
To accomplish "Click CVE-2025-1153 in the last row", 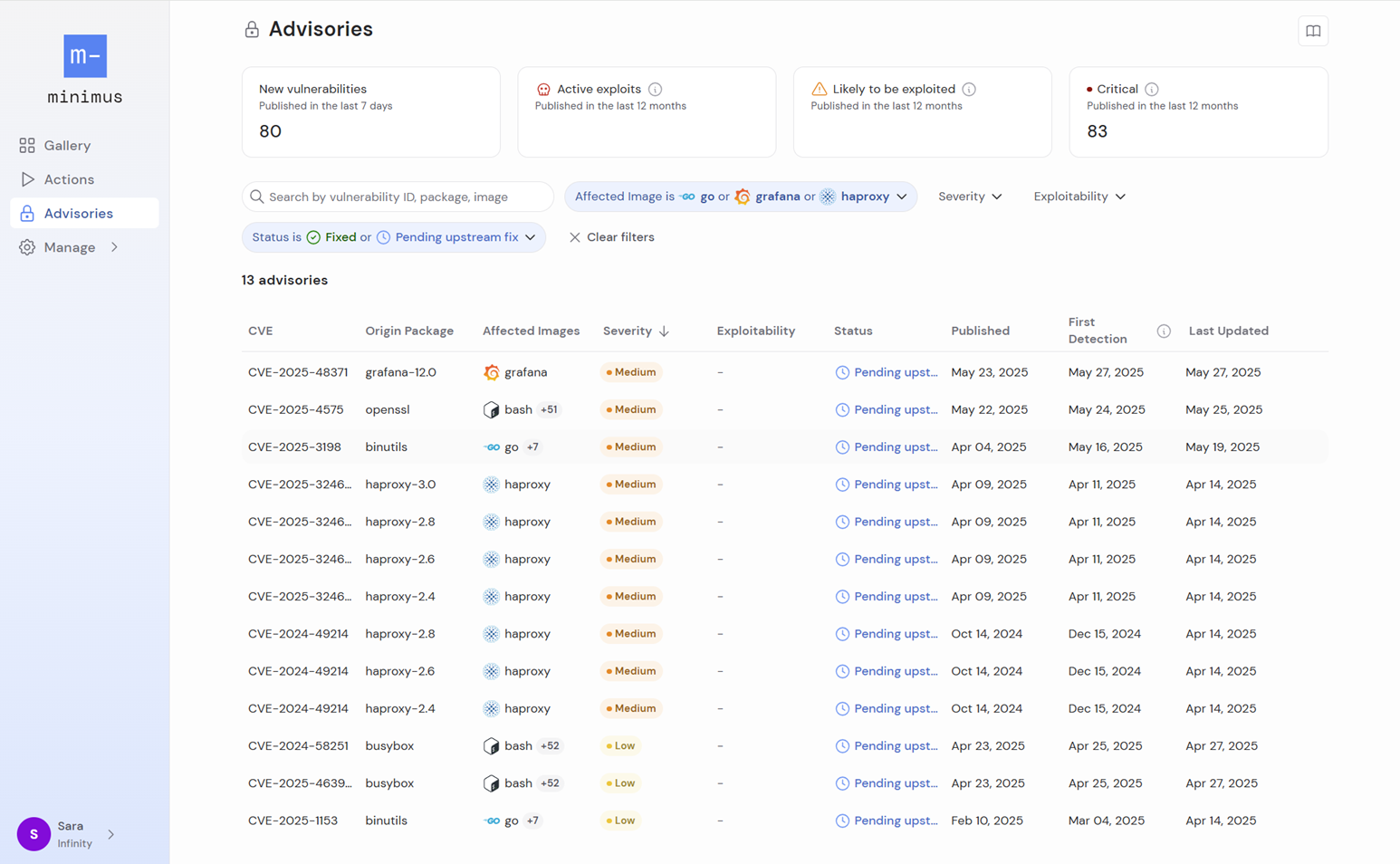I will pos(292,821).
